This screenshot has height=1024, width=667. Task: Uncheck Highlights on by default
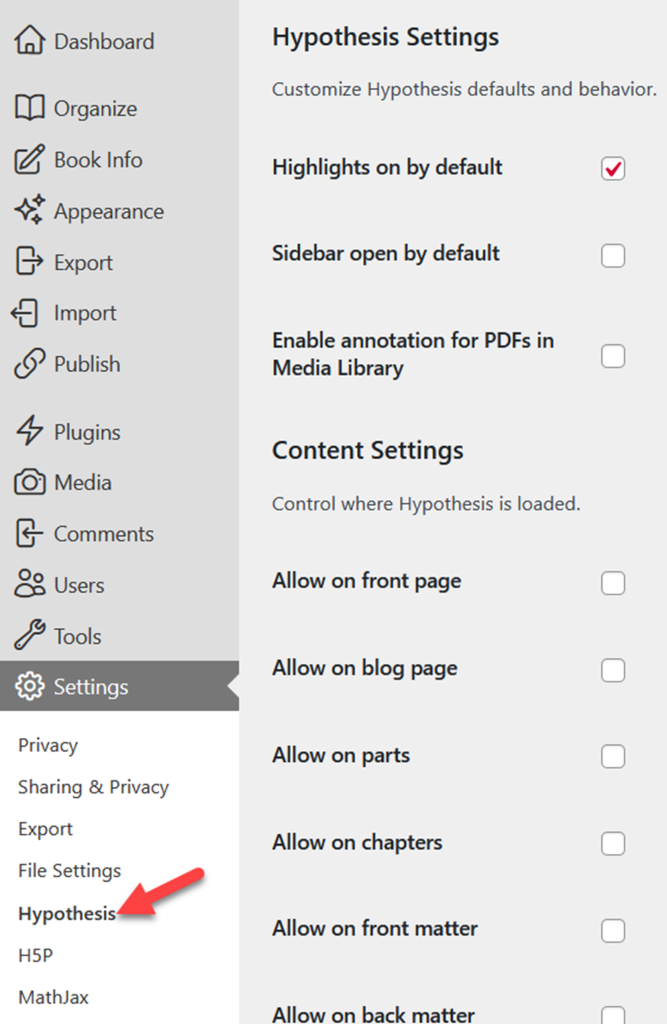pyautogui.click(x=613, y=169)
